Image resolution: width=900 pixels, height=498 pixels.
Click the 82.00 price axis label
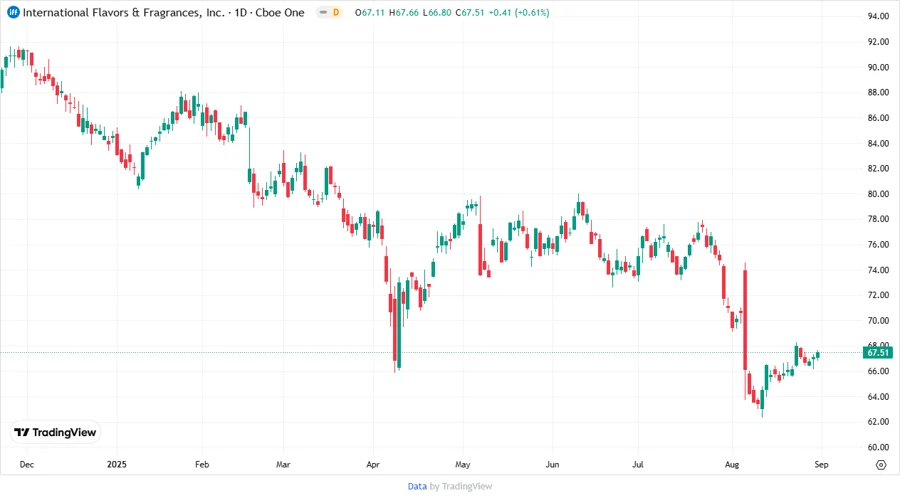[x=878, y=168]
